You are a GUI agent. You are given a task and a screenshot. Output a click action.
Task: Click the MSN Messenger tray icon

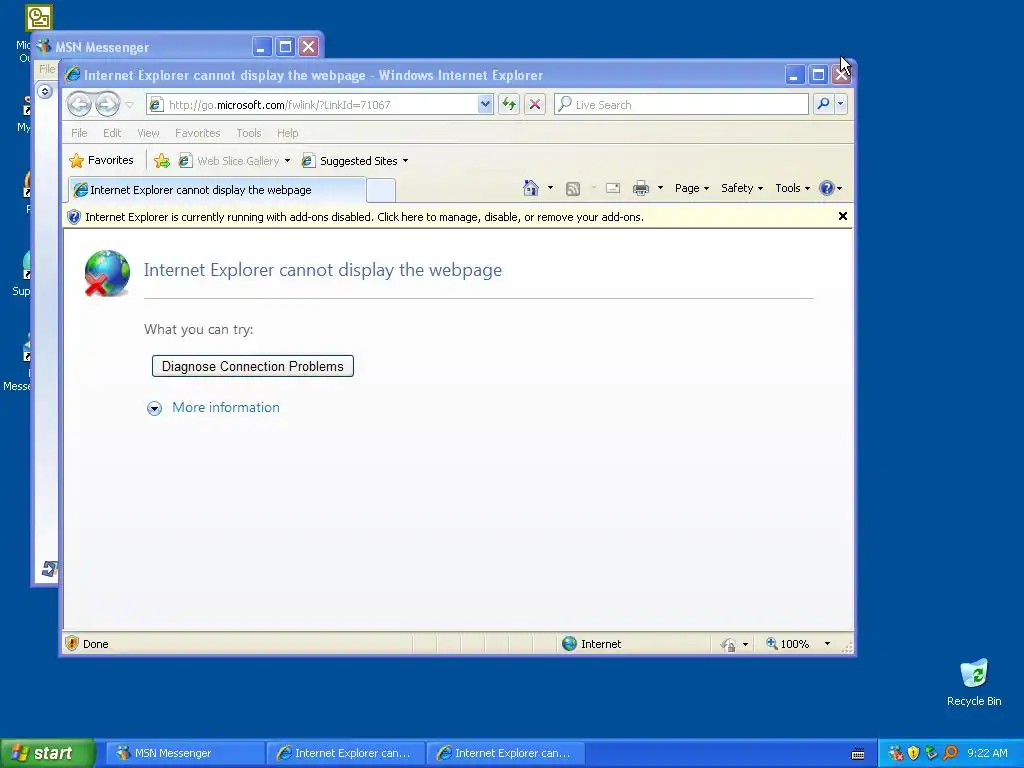pyautogui.click(x=895, y=753)
